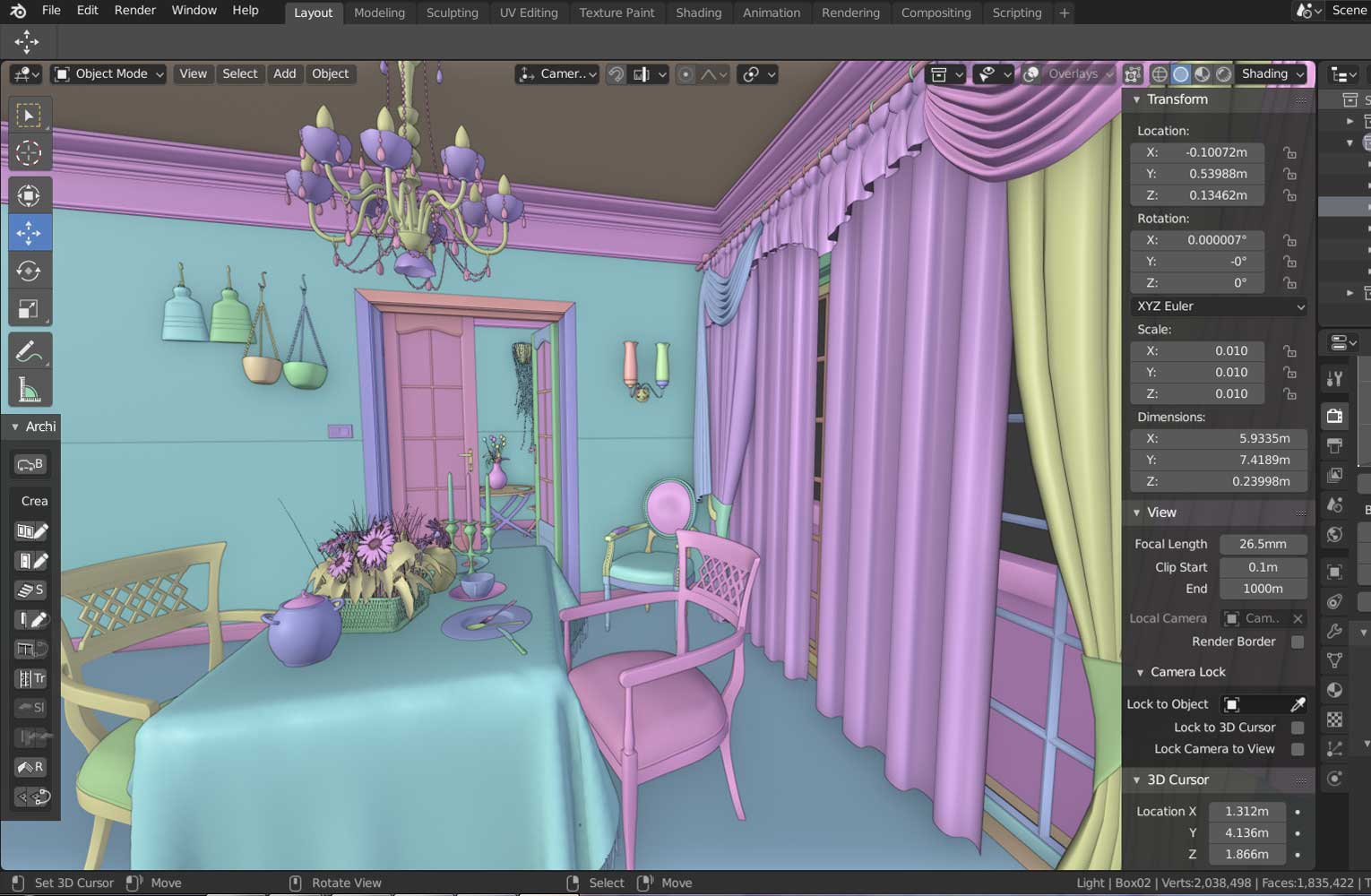The height and width of the screenshot is (896, 1371).
Task: Toggle X-Ray mode in viewport header
Action: (x=1133, y=73)
